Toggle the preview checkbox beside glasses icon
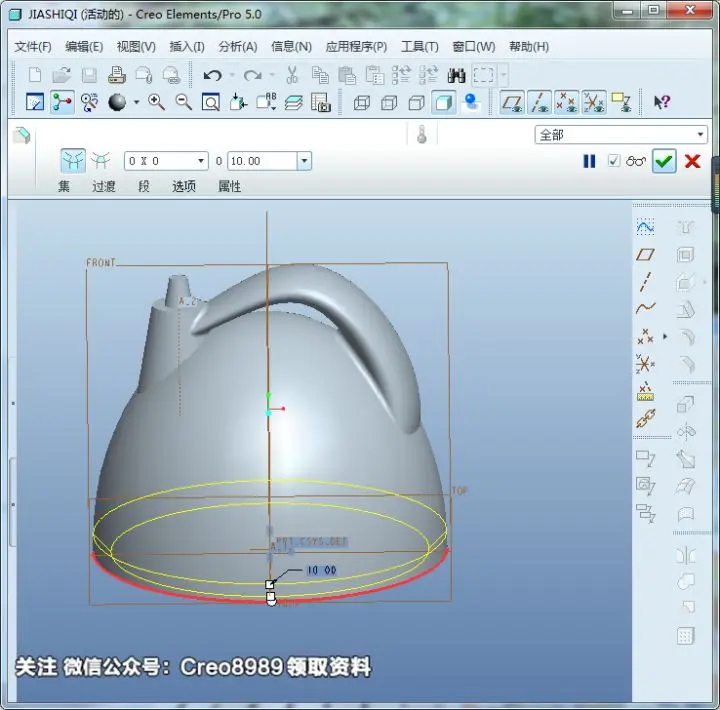The height and width of the screenshot is (710, 720). pos(613,161)
